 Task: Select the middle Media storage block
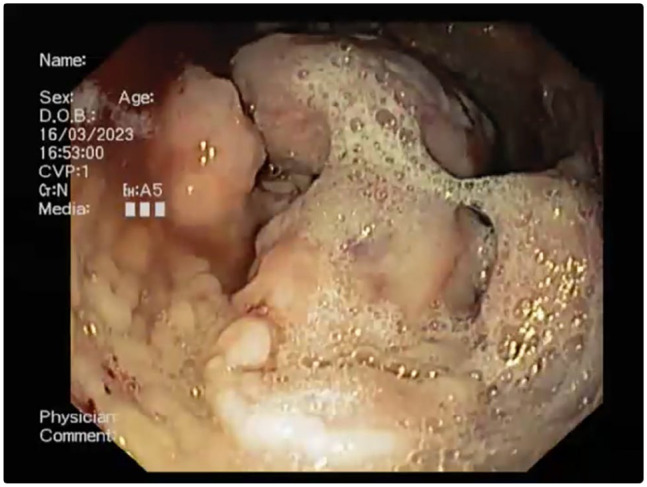(144, 210)
